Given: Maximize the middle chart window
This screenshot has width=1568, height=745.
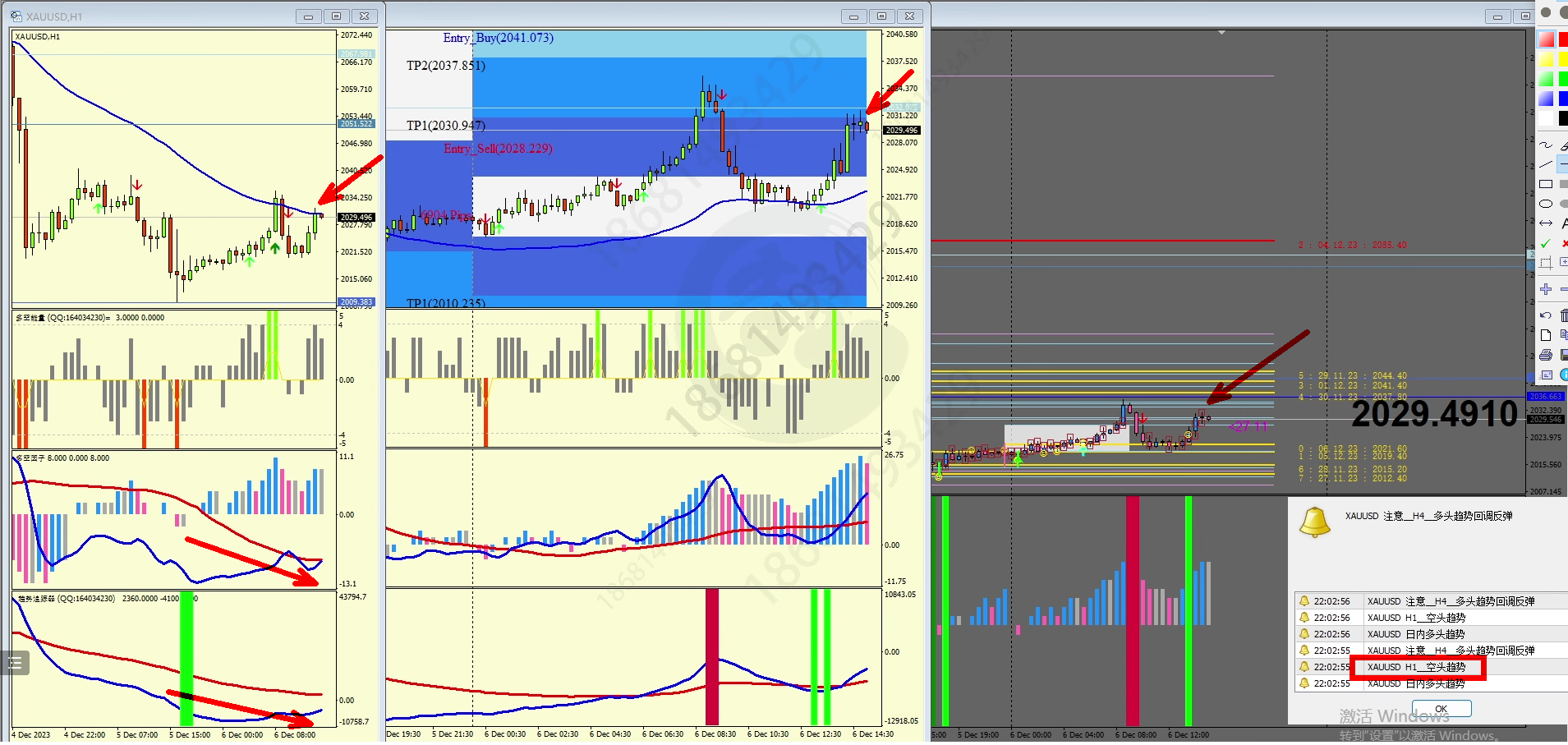Looking at the screenshot, I should 881,16.
